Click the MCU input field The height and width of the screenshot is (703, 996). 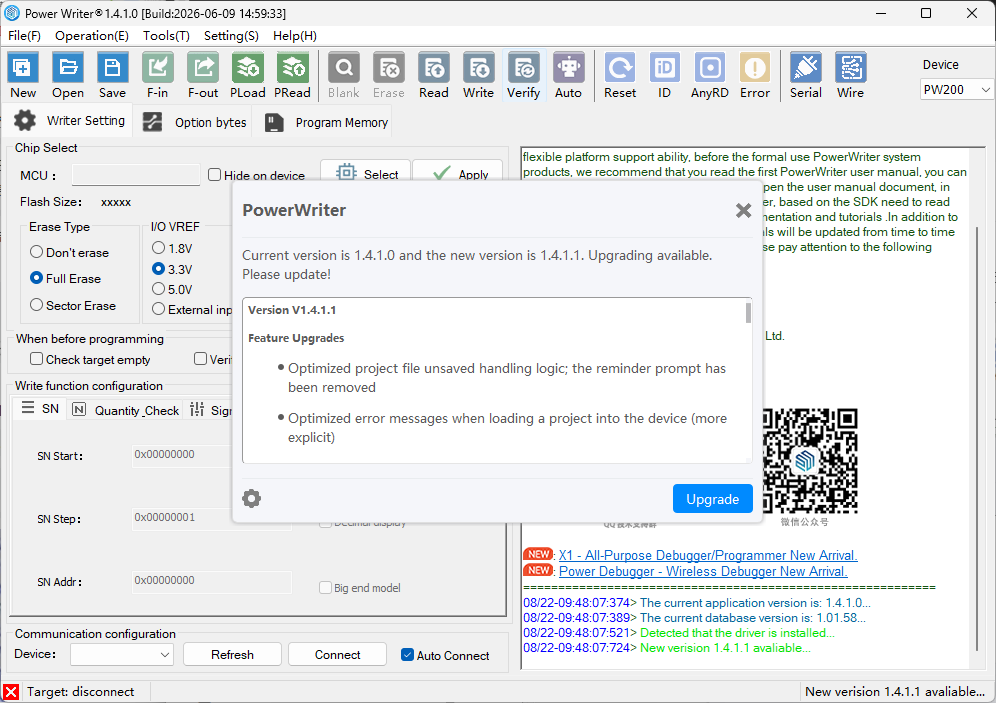[x=136, y=175]
